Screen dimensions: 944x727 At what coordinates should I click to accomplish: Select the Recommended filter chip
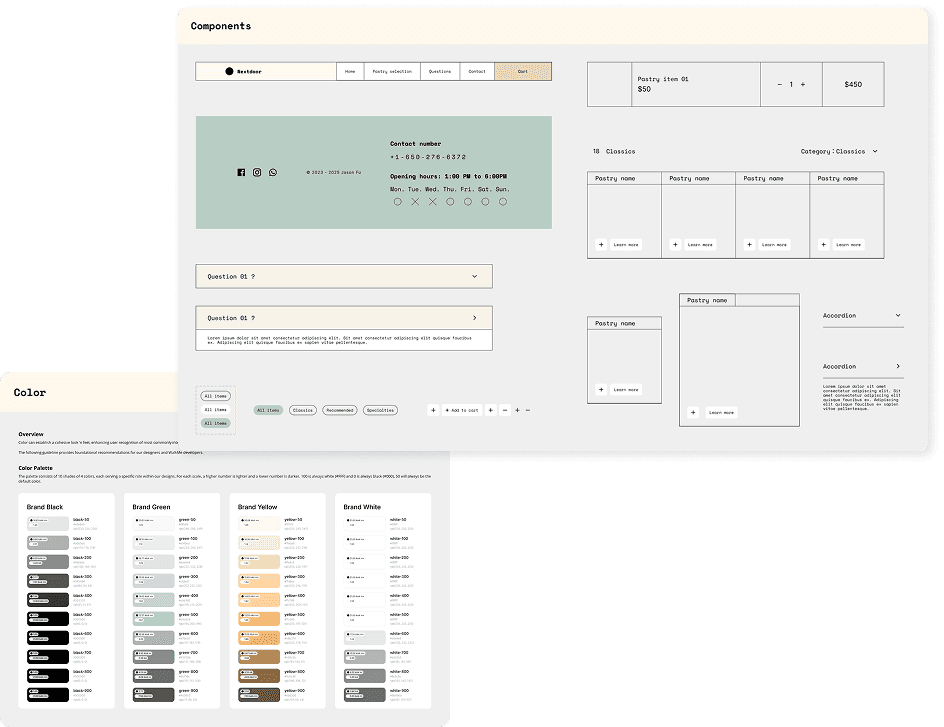pyautogui.click(x=340, y=410)
